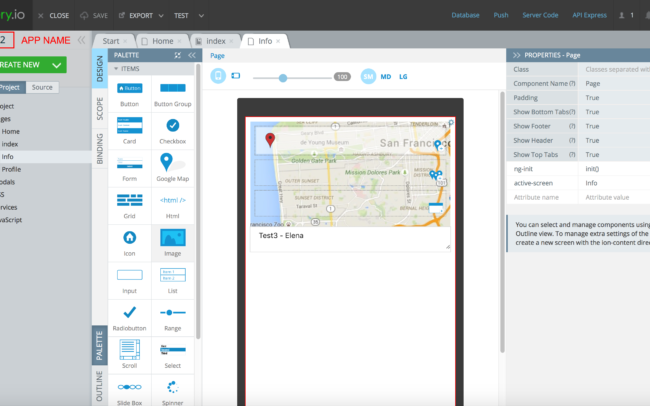The image size is (650, 406).
Task: Select SM screen size
Action: click(x=368, y=76)
